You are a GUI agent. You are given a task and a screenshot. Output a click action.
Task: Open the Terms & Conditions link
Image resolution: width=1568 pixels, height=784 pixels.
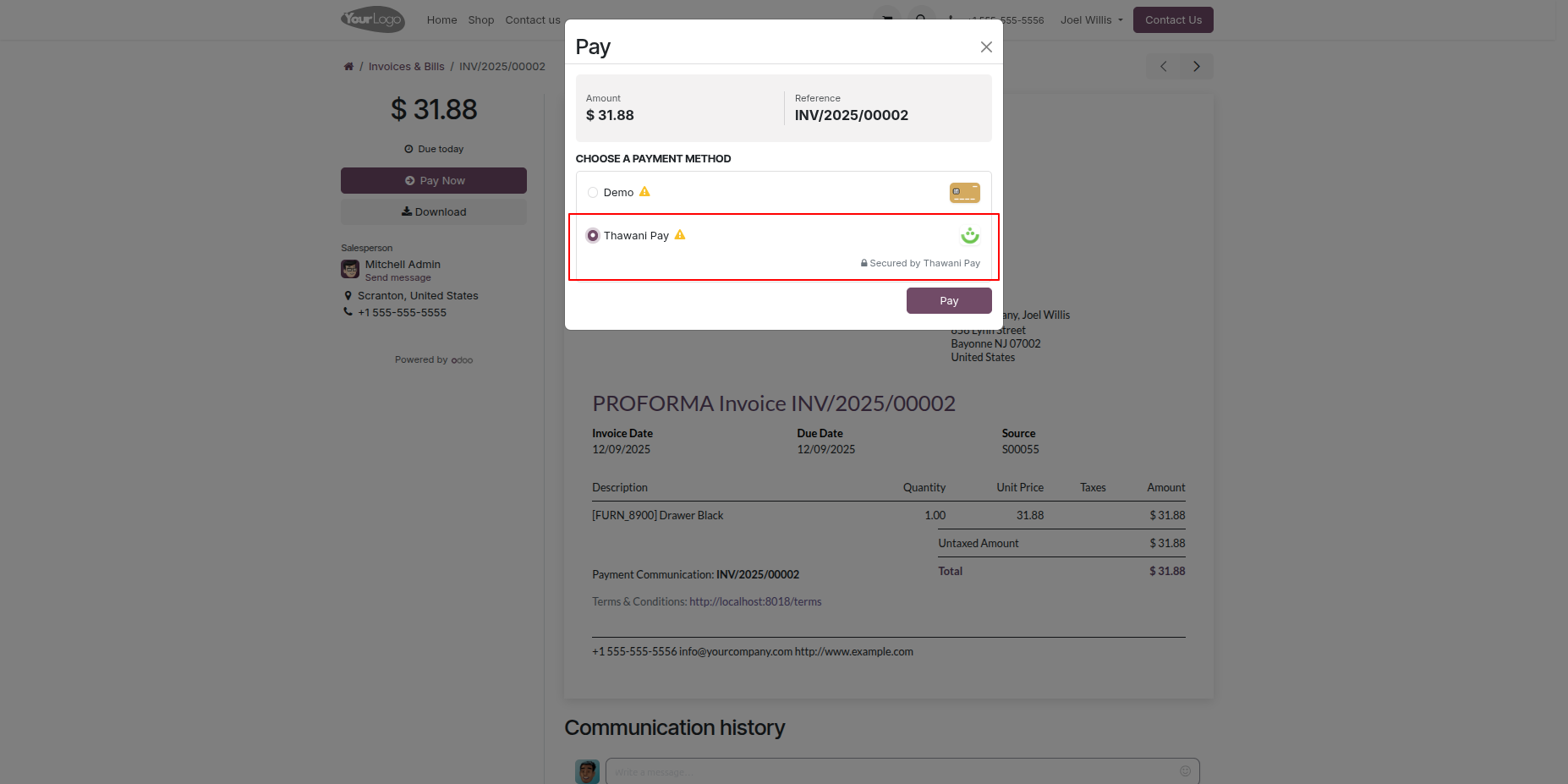706,602
